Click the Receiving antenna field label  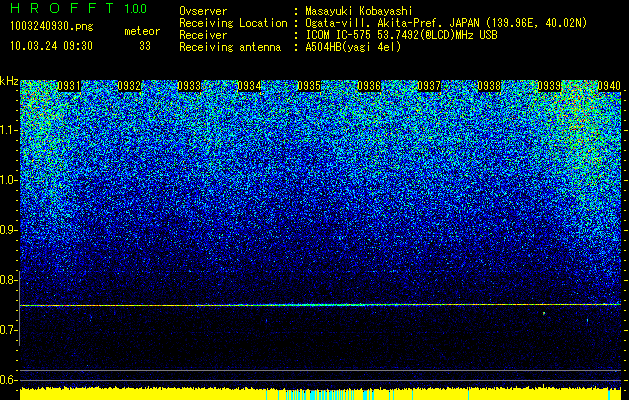coord(230,47)
